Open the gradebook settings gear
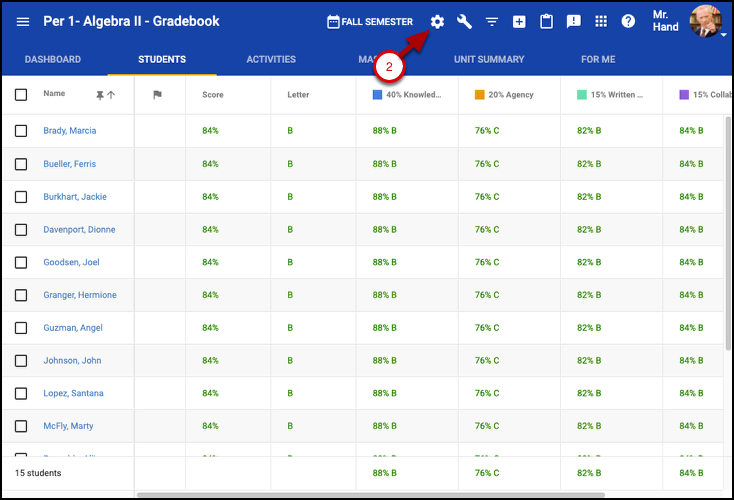Screen dimensions: 734x500 [x=437, y=22]
